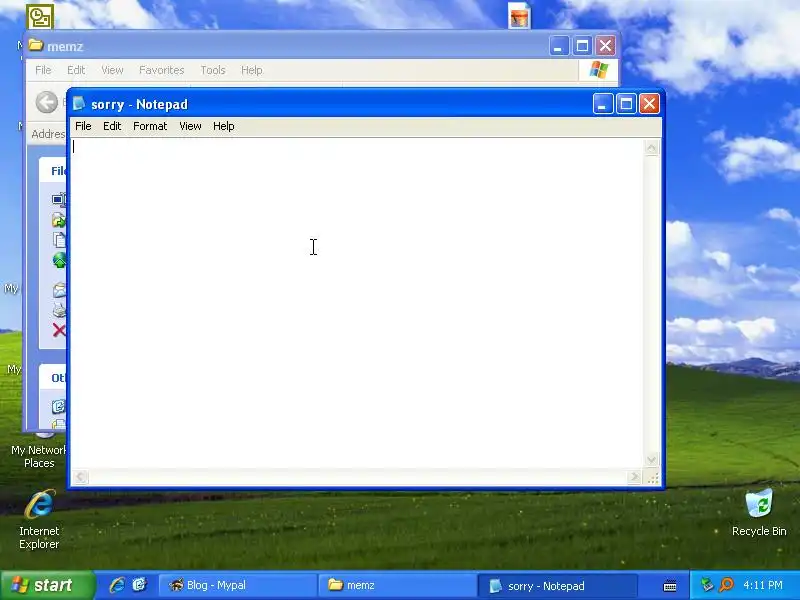Open Favorites menu in memz window

click(x=162, y=70)
